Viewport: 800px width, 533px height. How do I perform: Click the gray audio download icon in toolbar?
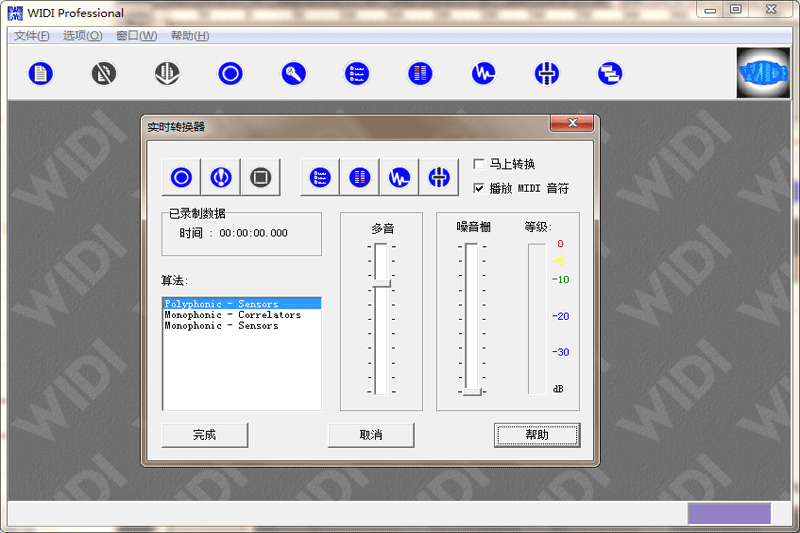167,73
